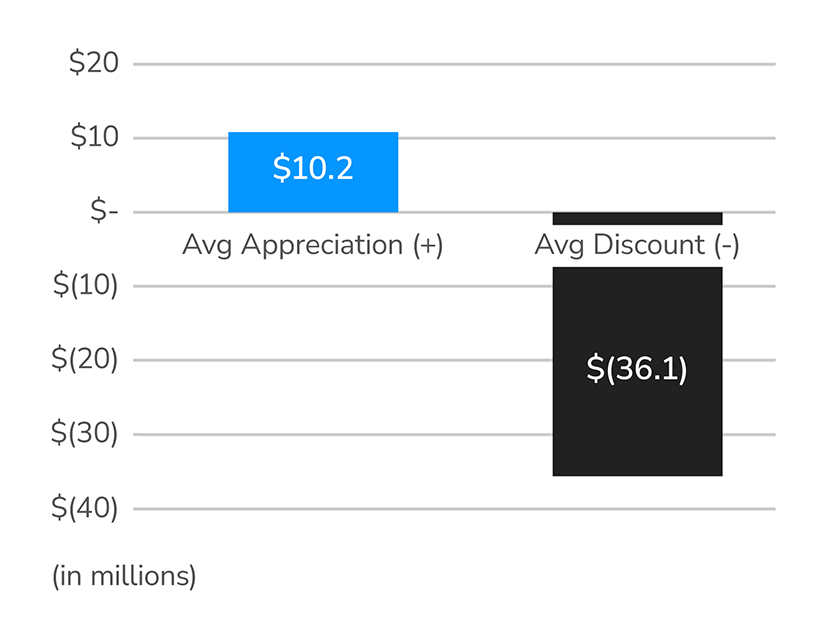
Task: Click the thin black bar segment above Avg Discount label
Action: [x=637, y=218]
